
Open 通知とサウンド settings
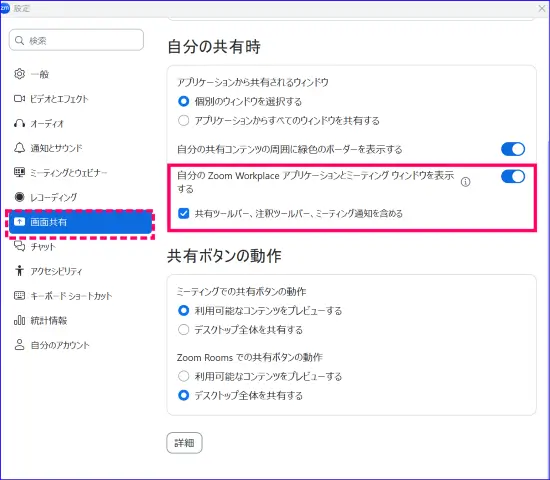(81, 148)
